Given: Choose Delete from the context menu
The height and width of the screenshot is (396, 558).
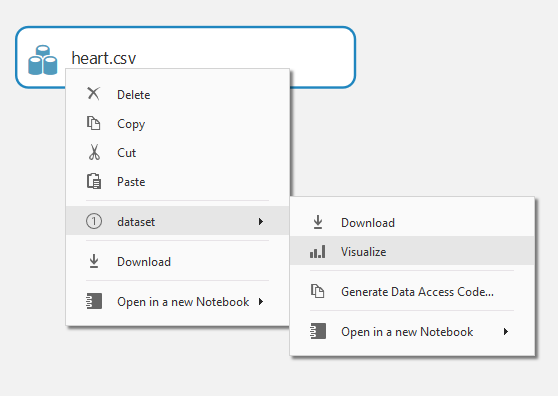Looking at the screenshot, I should tap(178, 95).
